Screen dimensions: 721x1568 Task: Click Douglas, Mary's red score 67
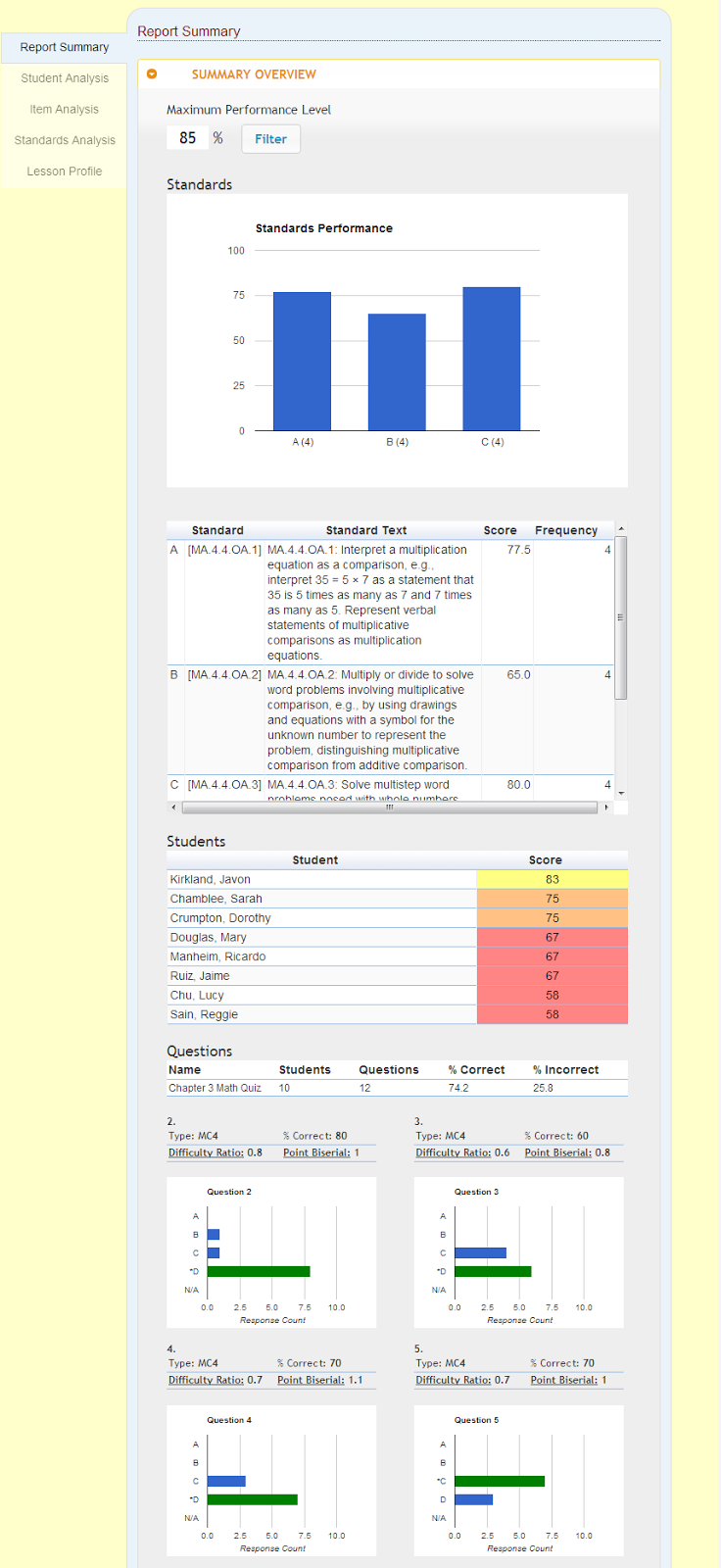click(553, 938)
